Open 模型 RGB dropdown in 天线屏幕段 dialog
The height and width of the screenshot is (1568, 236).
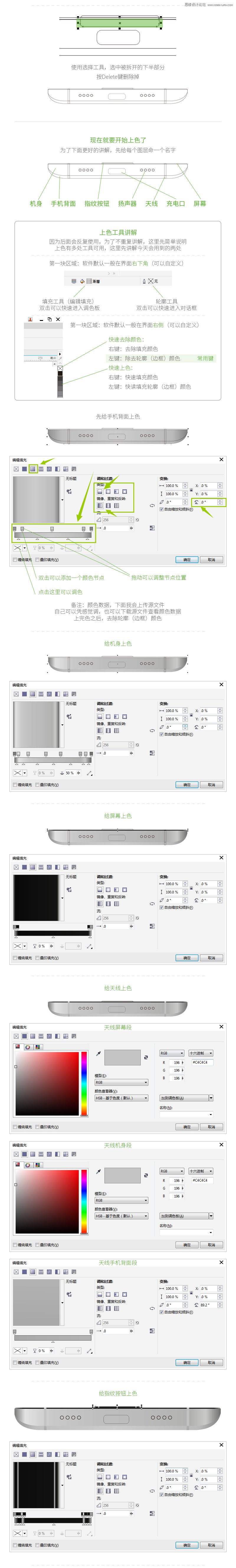pyautogui.click(x=121, y=1083)
